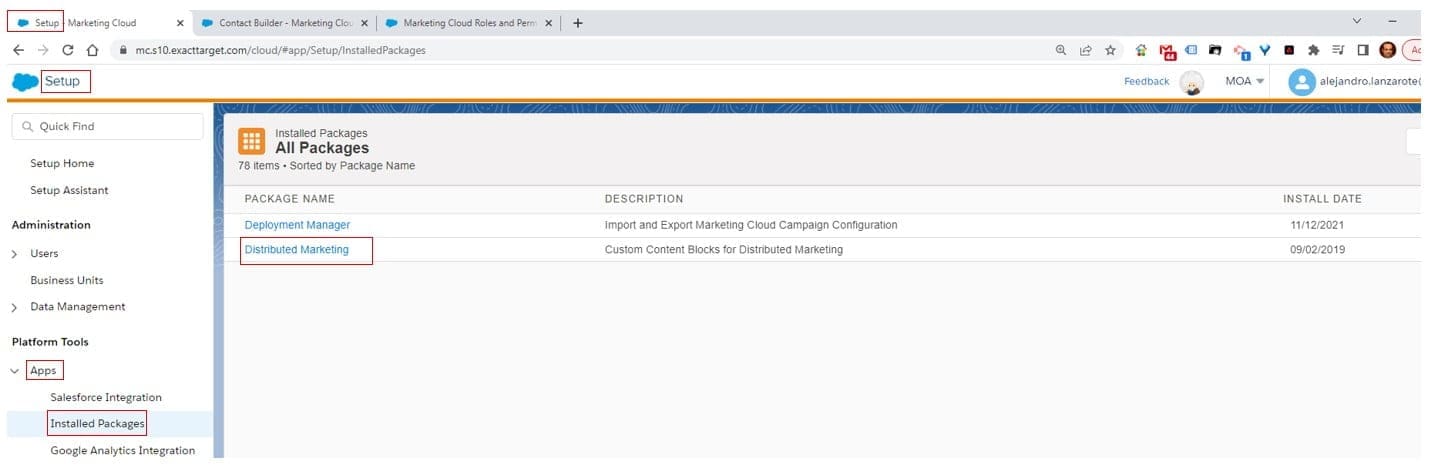The width and height of the screenshot is (1433, 468).
Task: Collapse the Apps section in sidebar
Action: click(x=15, y=371)
